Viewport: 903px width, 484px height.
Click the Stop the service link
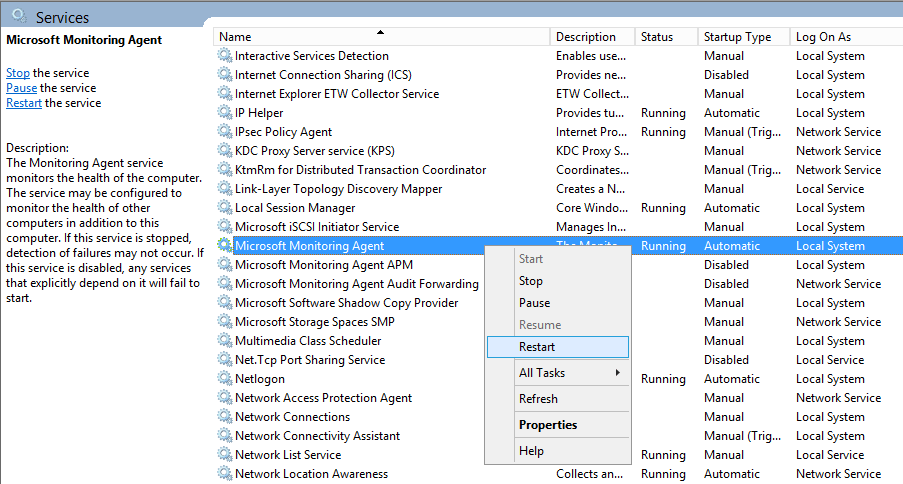17,73
